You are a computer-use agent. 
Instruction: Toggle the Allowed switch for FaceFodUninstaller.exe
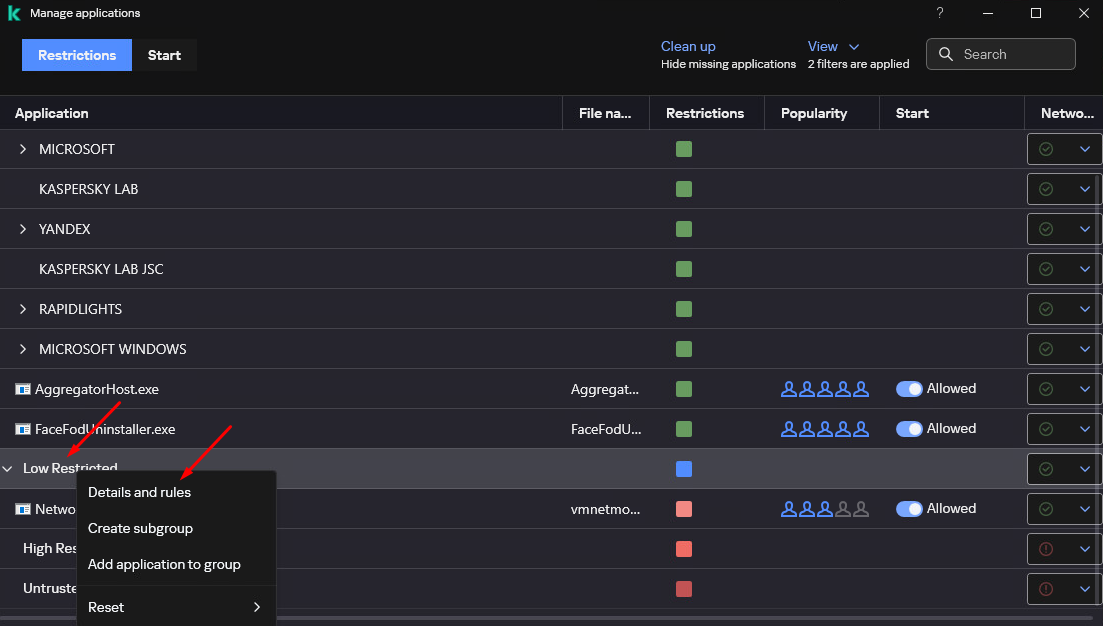[909, 429]
